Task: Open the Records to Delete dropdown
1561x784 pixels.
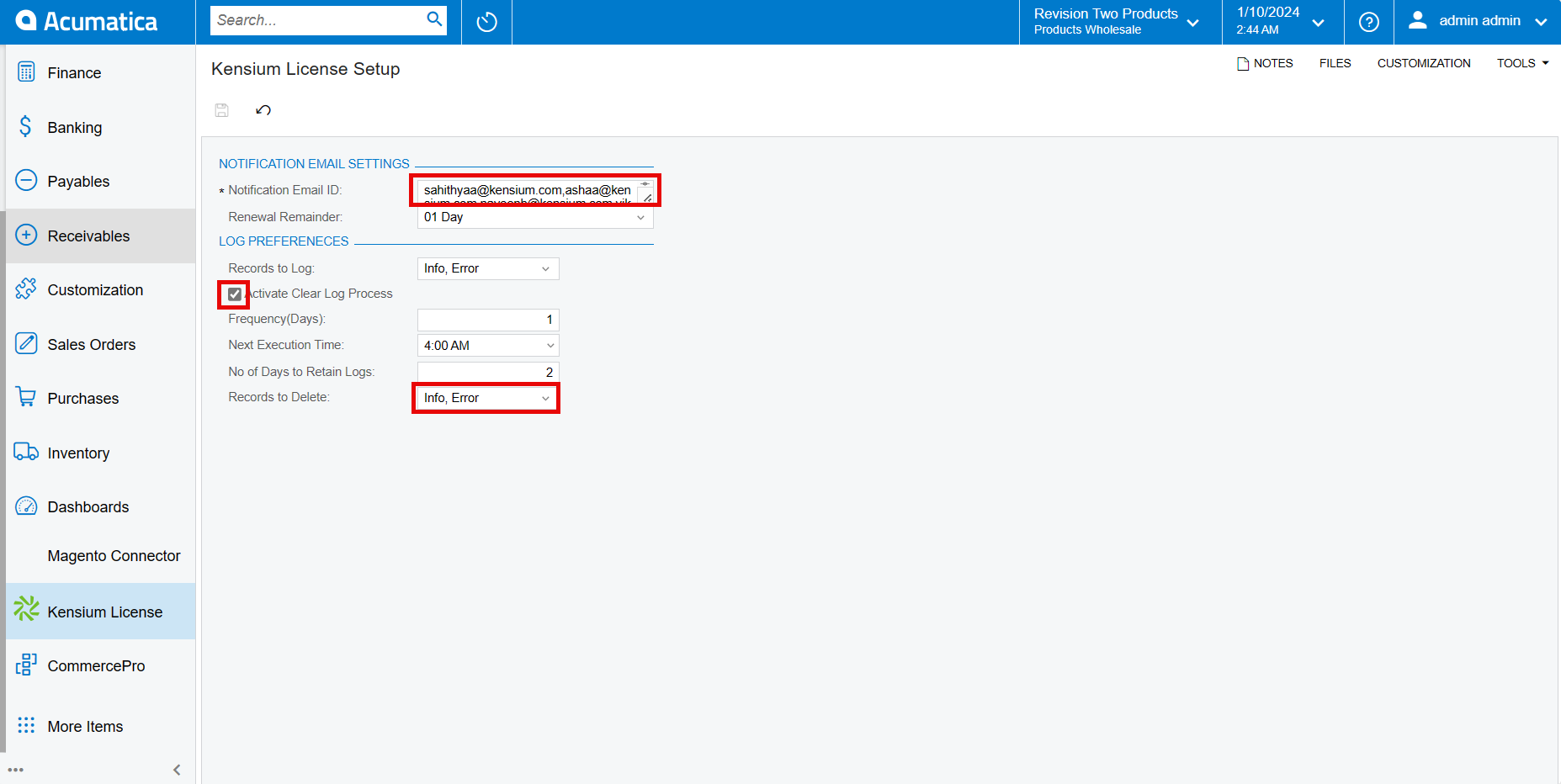Action: 544,397
